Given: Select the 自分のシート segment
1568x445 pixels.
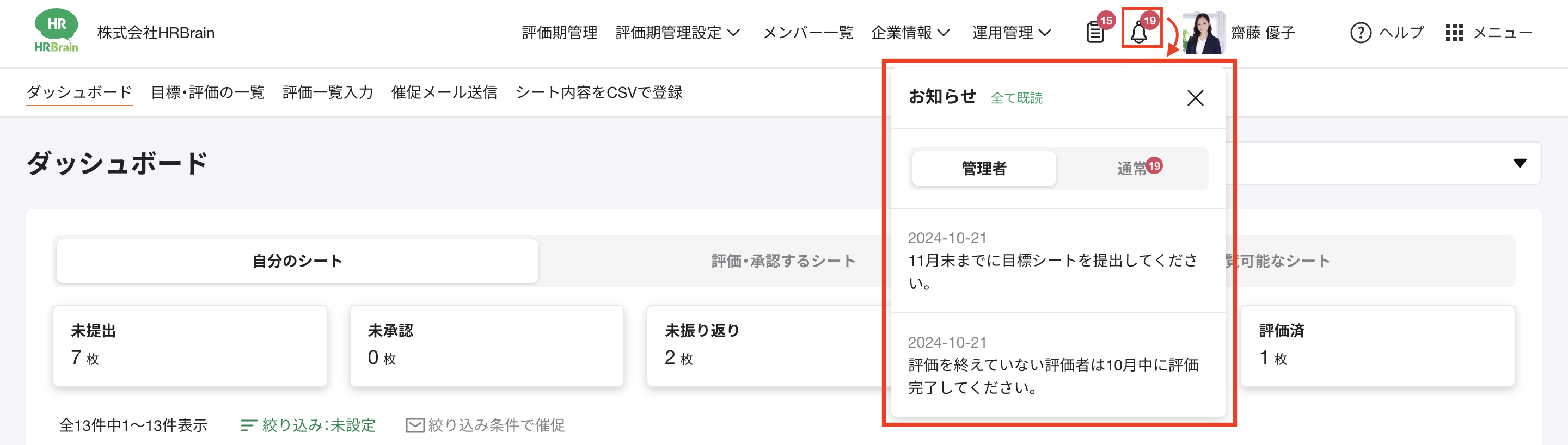Looking at the screenshot, I should click(297, 261).
